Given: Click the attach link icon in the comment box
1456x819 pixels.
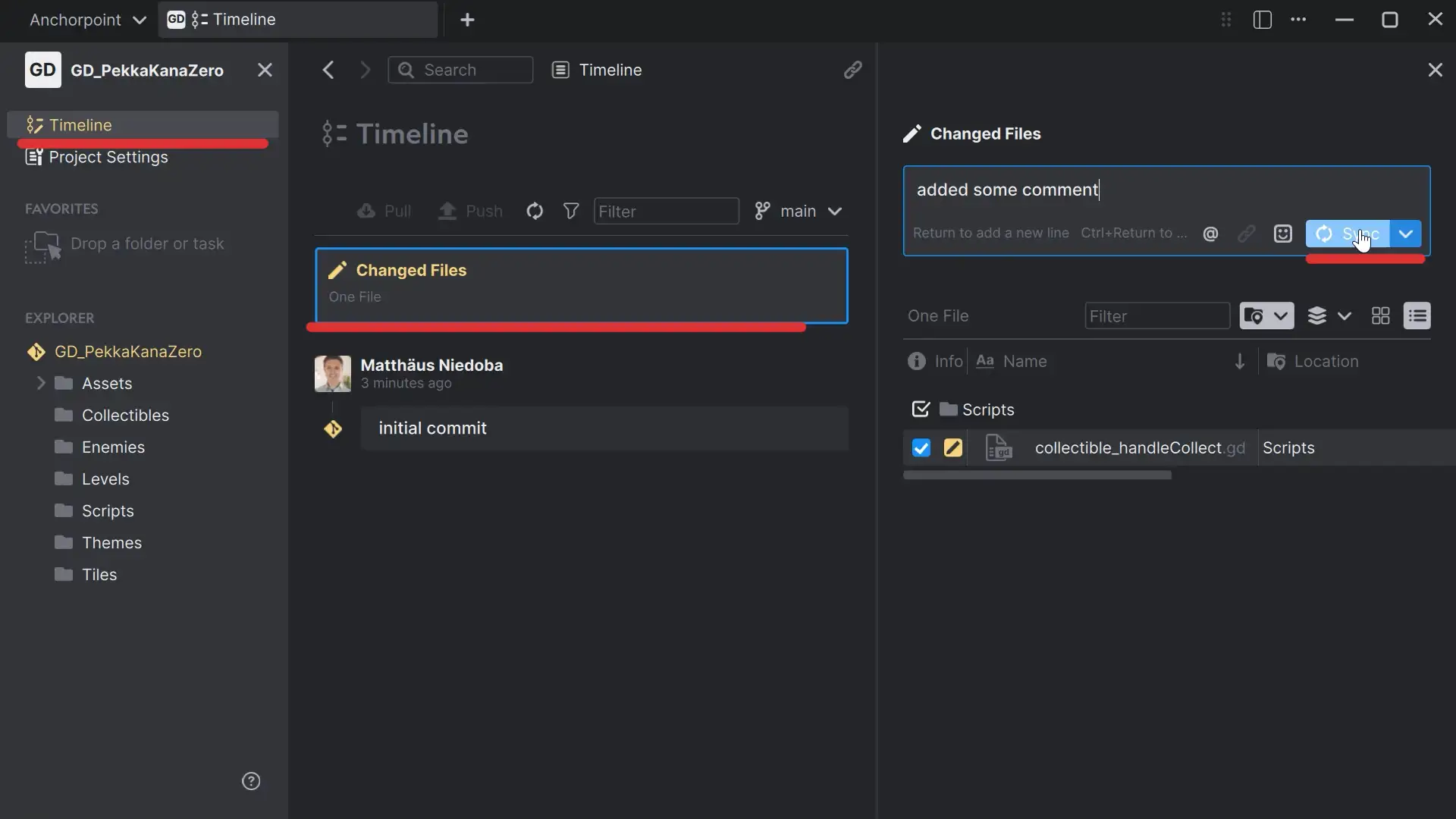Looking at the screenshot, I should (x=1247, y=234).
